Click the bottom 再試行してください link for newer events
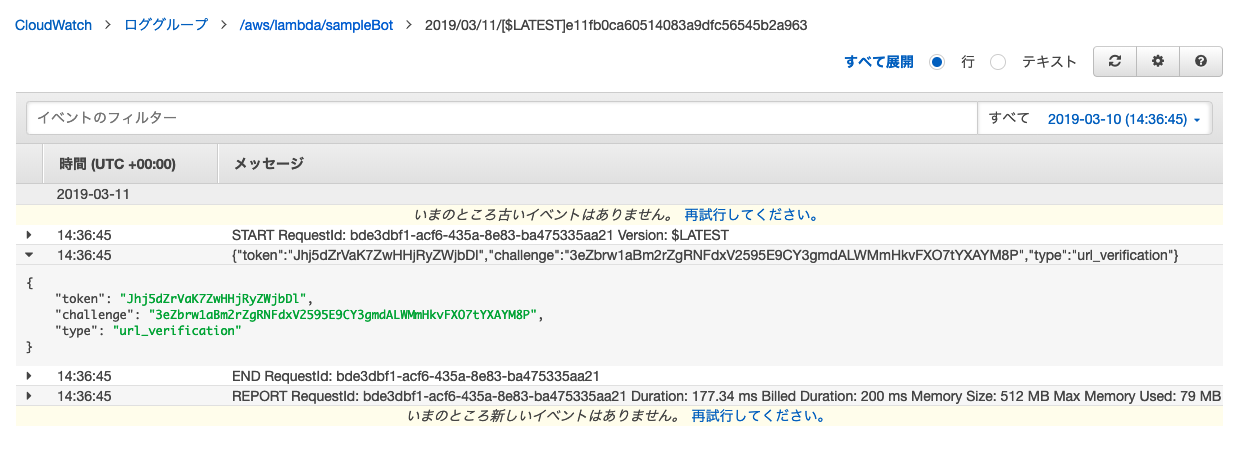1233x472 pixels. pyautogui.click(x=760, y=415)
